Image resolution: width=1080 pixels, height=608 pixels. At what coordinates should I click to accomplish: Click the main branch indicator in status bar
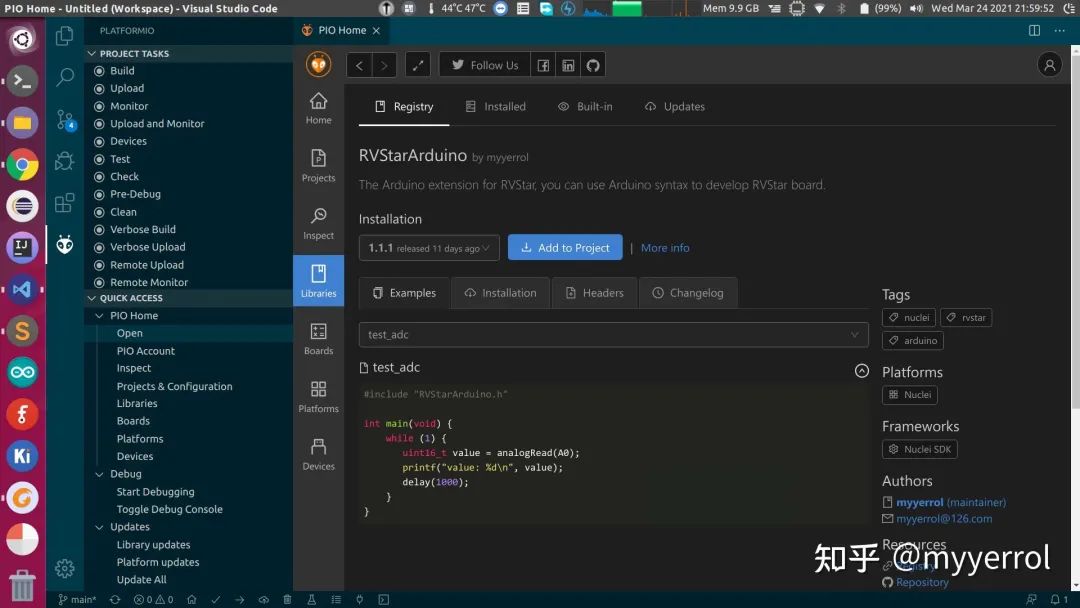coord(77,600)
